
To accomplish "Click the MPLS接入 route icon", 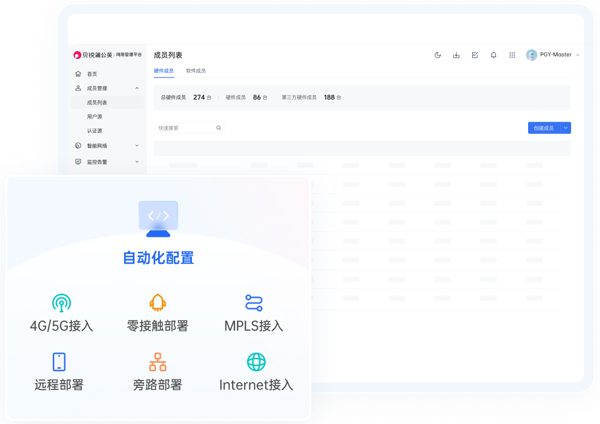I will click(x=254, y=303).
